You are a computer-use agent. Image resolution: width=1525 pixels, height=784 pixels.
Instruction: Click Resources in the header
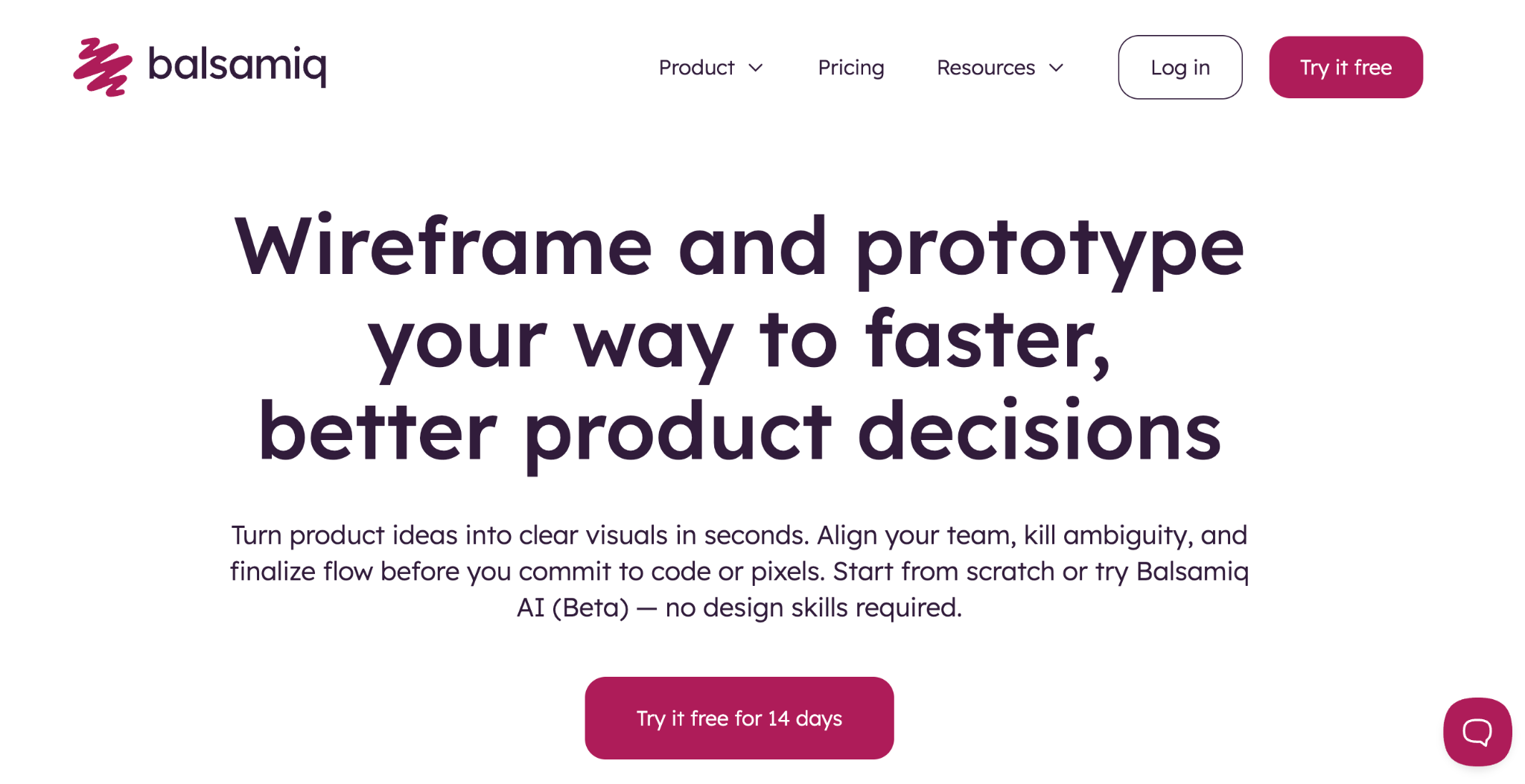985,67
